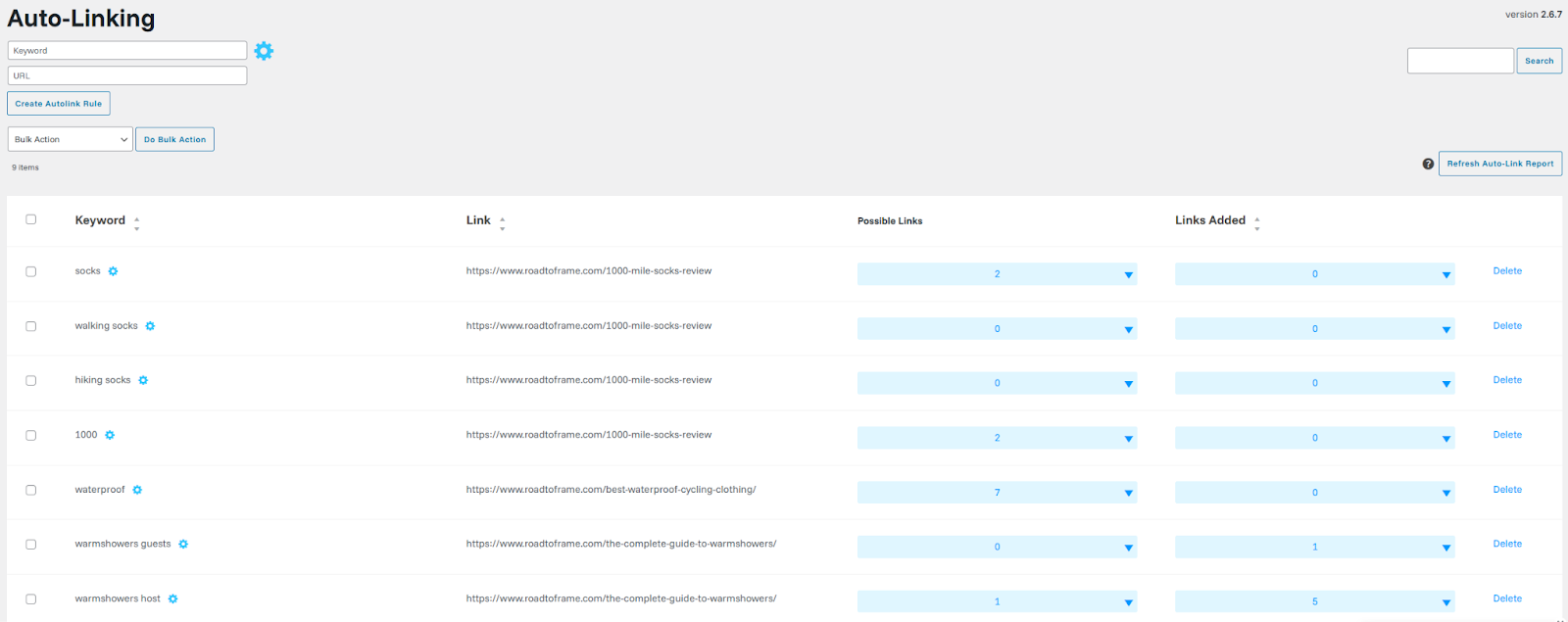Click the Search button
The height and width of the screenshot is (622, 1568).
point(1539,61)
